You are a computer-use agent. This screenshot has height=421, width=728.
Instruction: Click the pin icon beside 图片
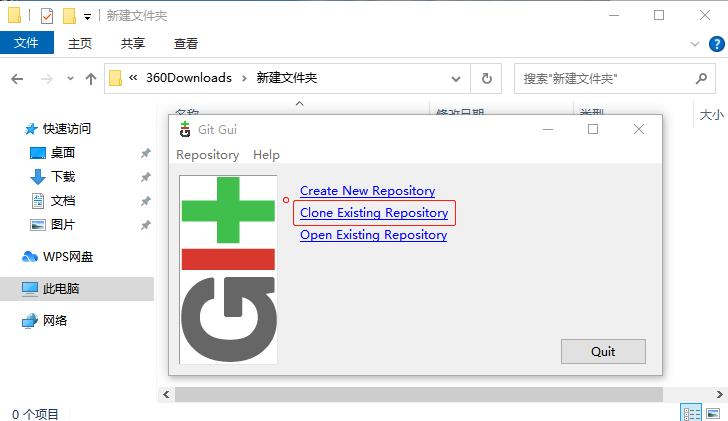pos(146,225)
